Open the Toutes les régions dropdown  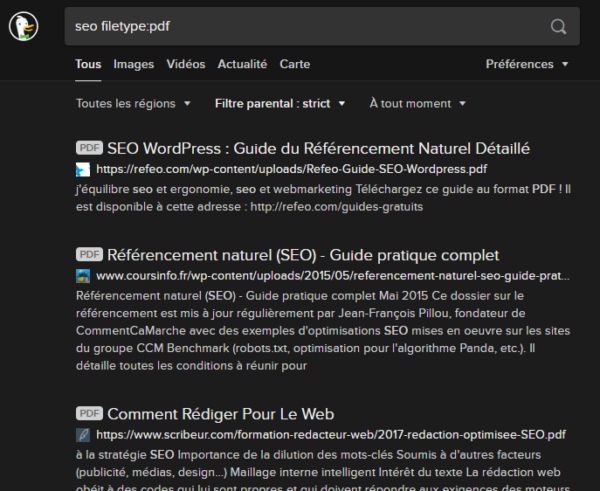[x=133, y=103]
